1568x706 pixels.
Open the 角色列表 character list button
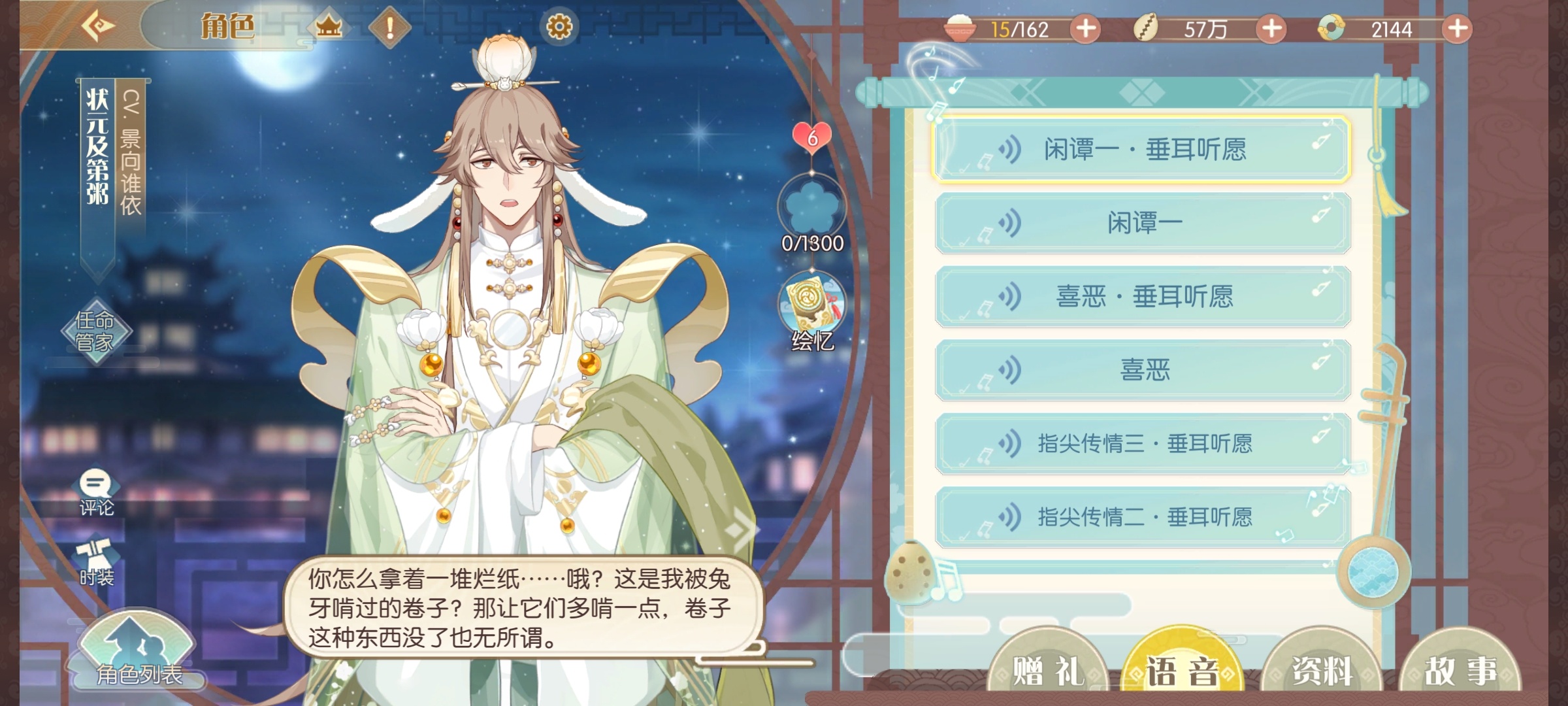point(139,651)
